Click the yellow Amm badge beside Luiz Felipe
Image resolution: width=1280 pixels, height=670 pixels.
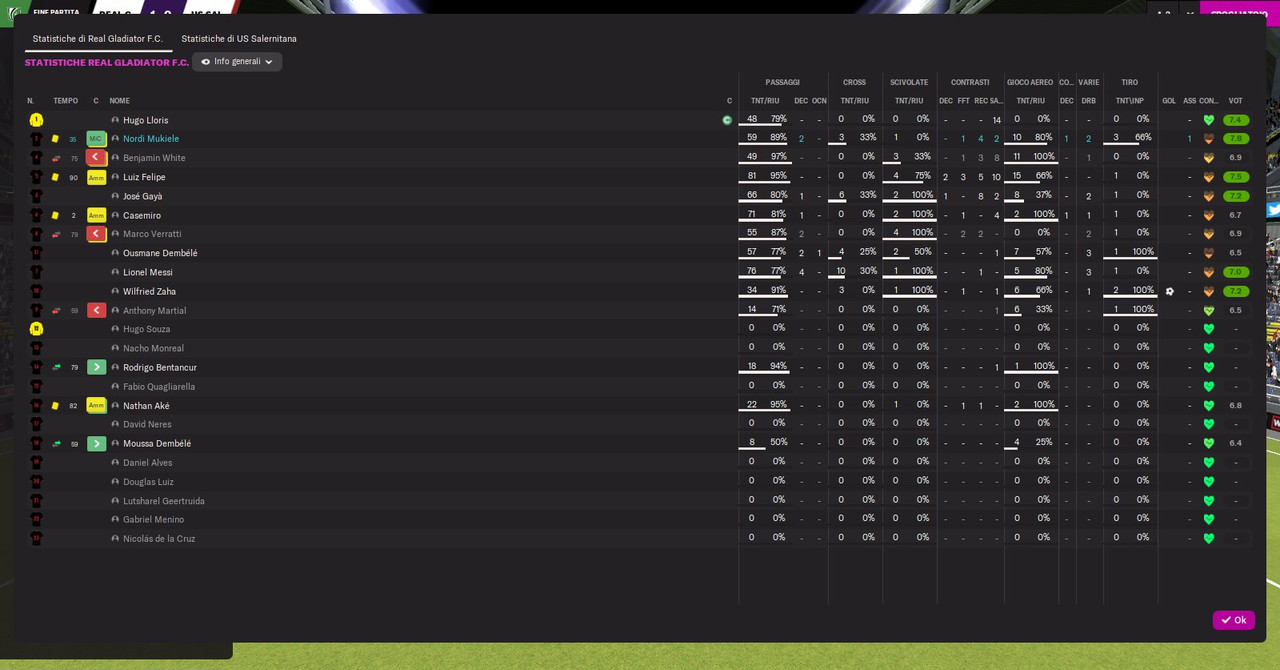(96, 177)
